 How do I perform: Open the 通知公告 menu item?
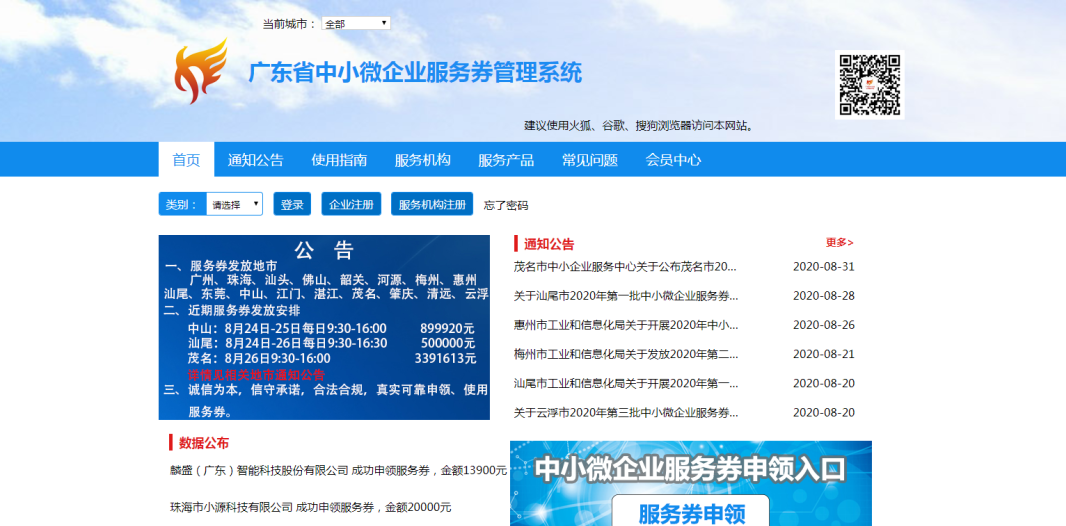[256, 160]
